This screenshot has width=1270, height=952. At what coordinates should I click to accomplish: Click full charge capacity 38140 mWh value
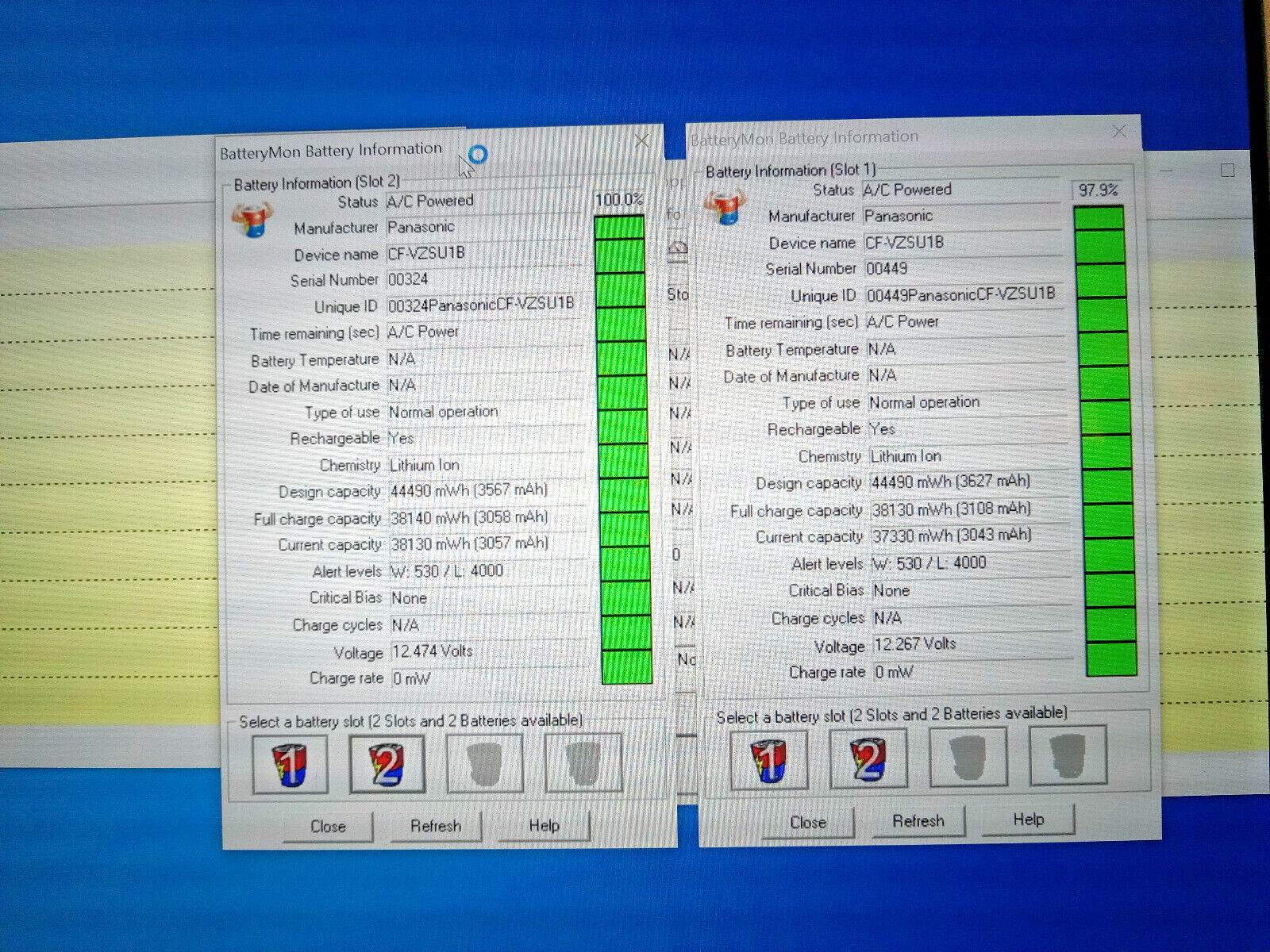coord(487,517)
